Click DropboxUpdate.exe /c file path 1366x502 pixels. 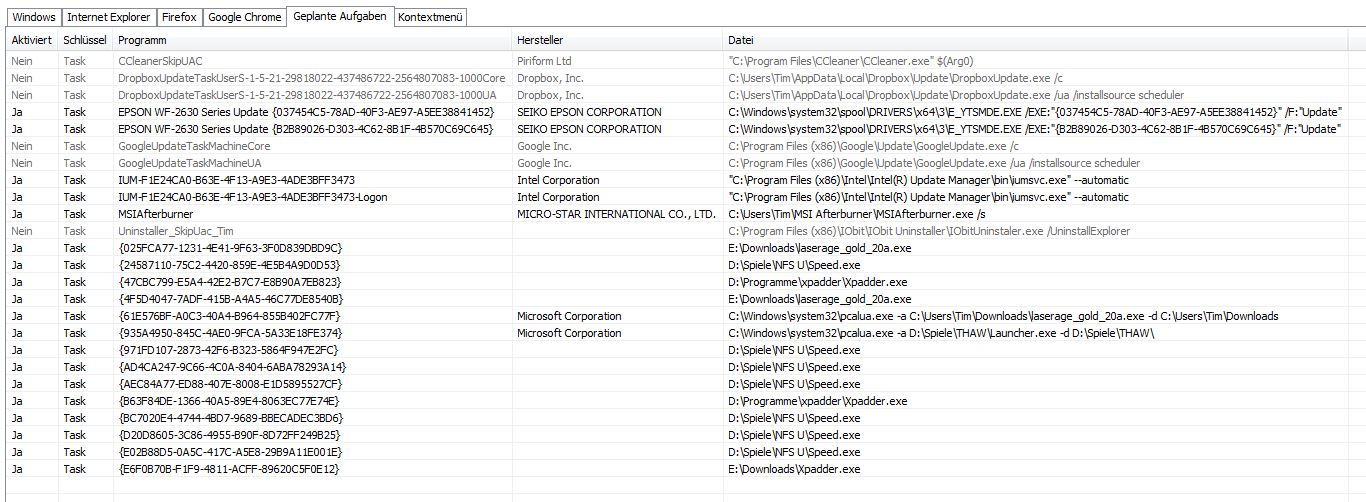[x=895, y=77]
